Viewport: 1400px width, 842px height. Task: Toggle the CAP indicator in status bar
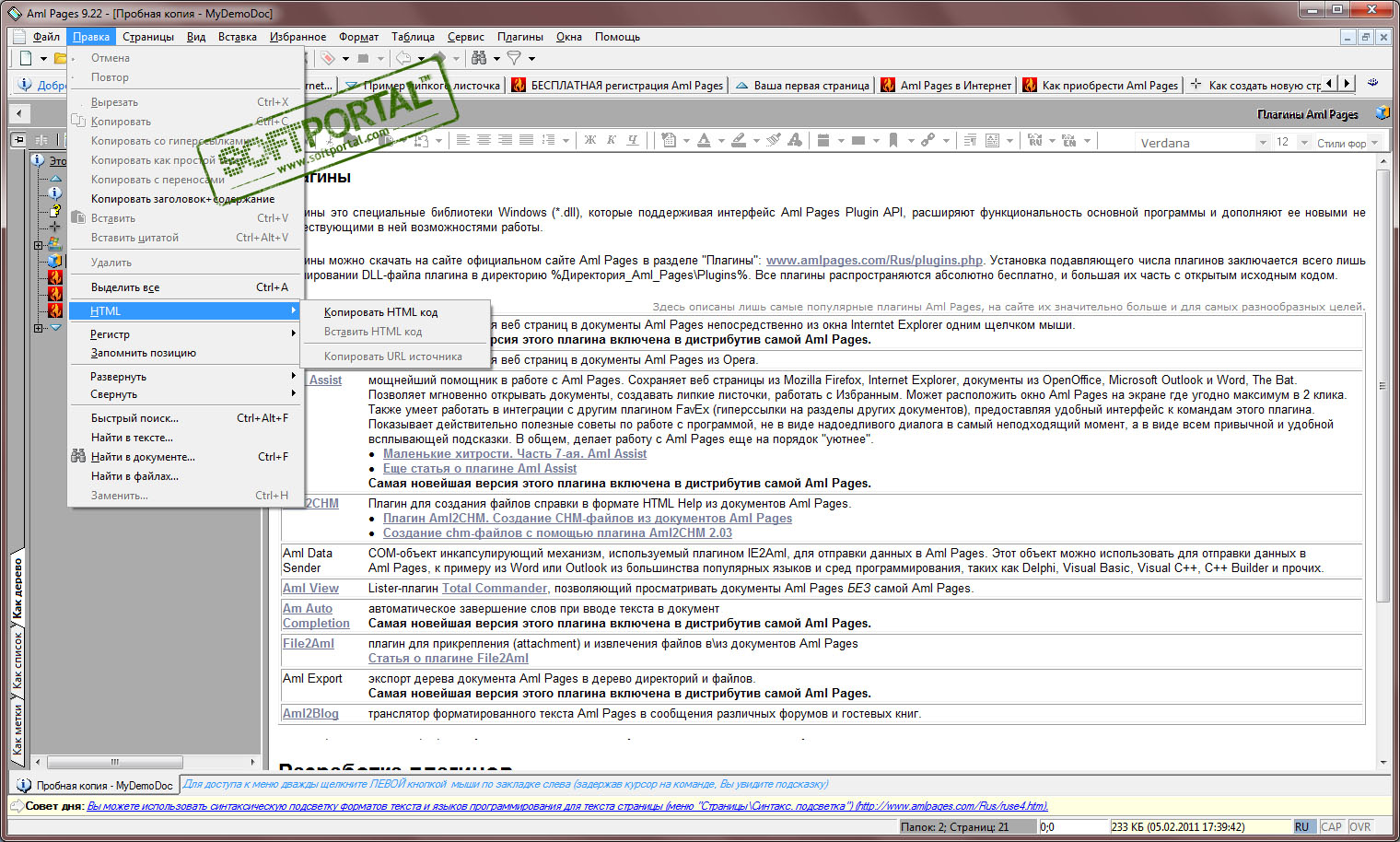click(1332, 826)
